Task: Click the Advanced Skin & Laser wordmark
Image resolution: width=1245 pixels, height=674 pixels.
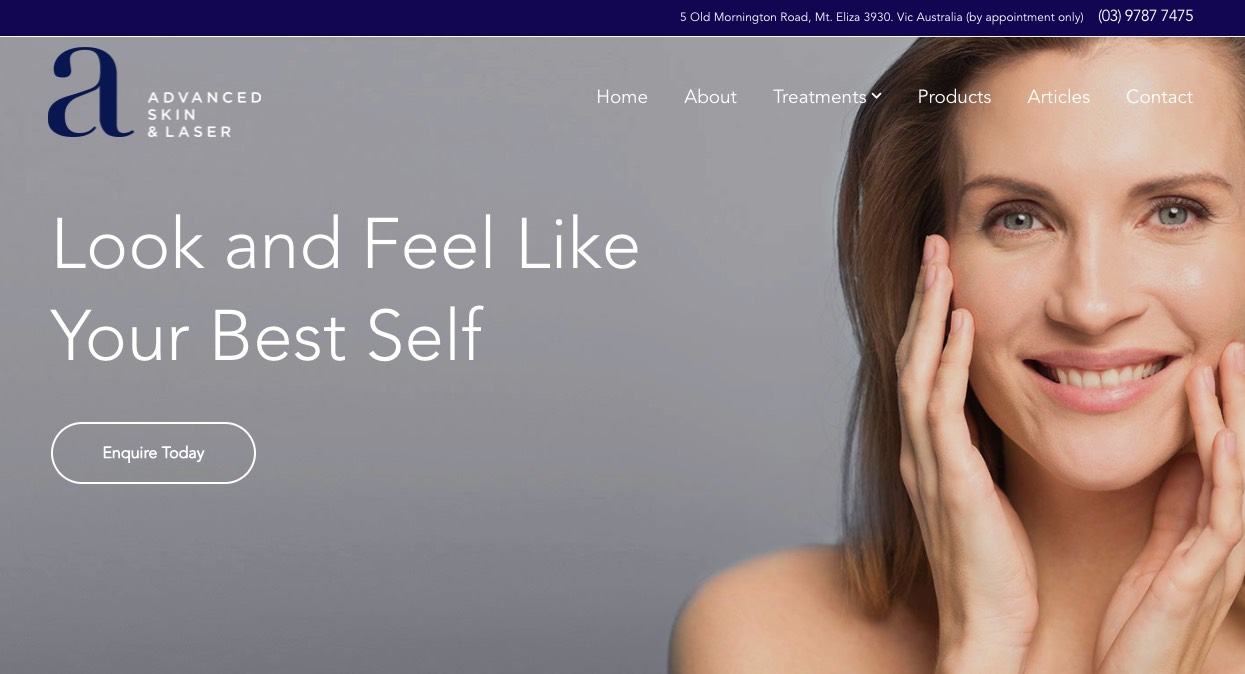Action: pos(204,114)
